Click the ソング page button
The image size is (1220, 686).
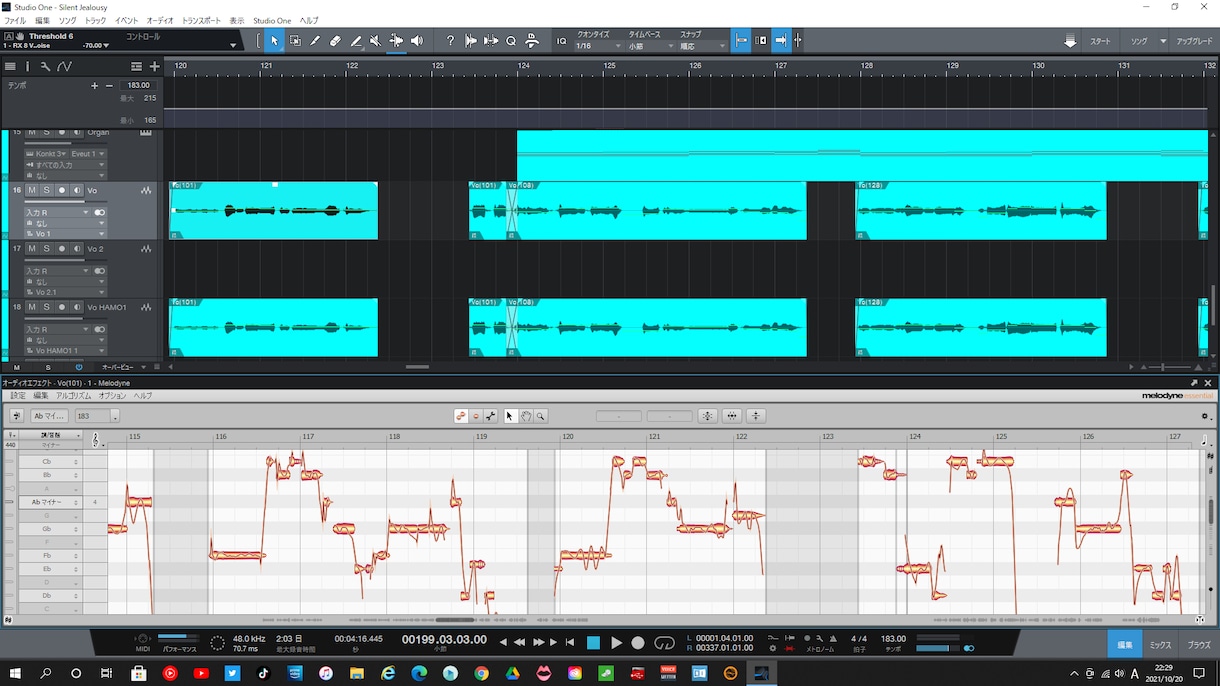click(1139, 42)
